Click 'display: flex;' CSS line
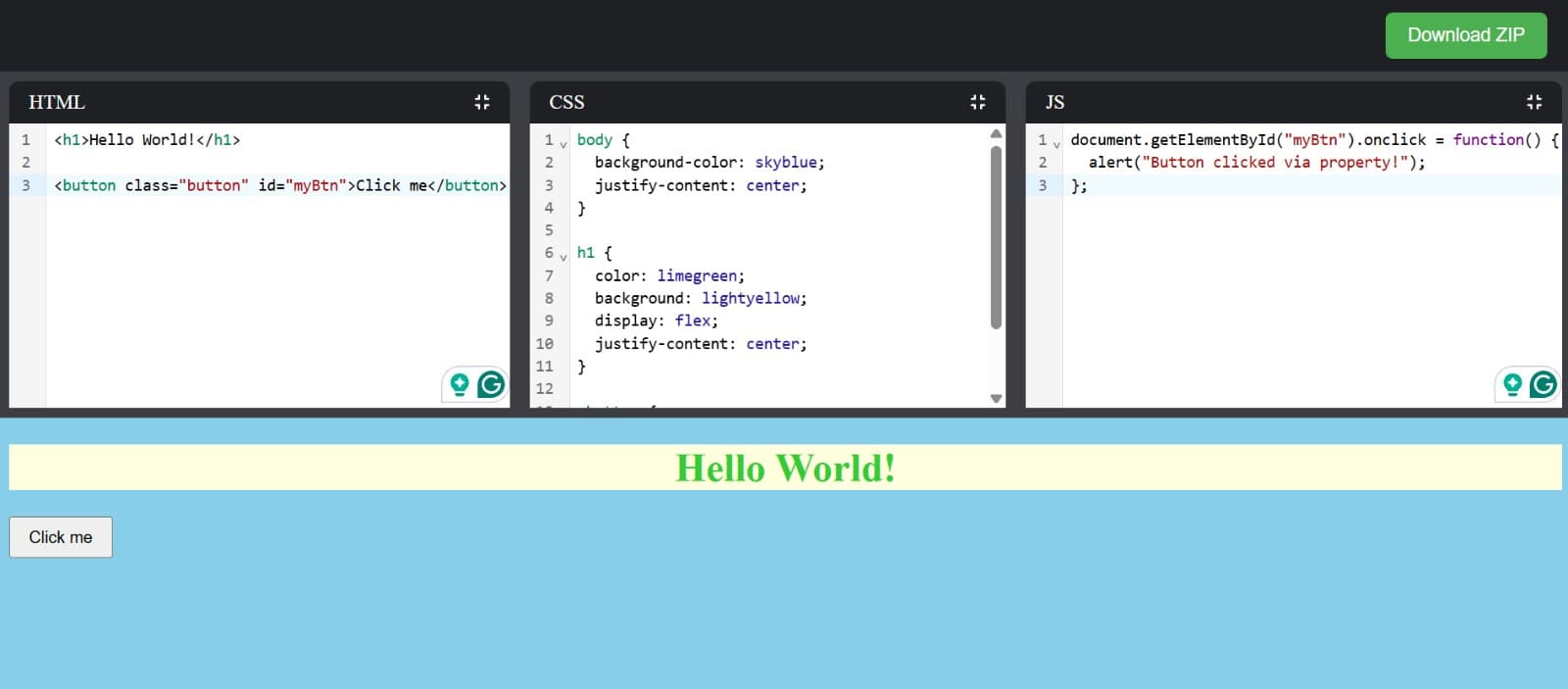 pyautogui.click(x=656, y=321)
